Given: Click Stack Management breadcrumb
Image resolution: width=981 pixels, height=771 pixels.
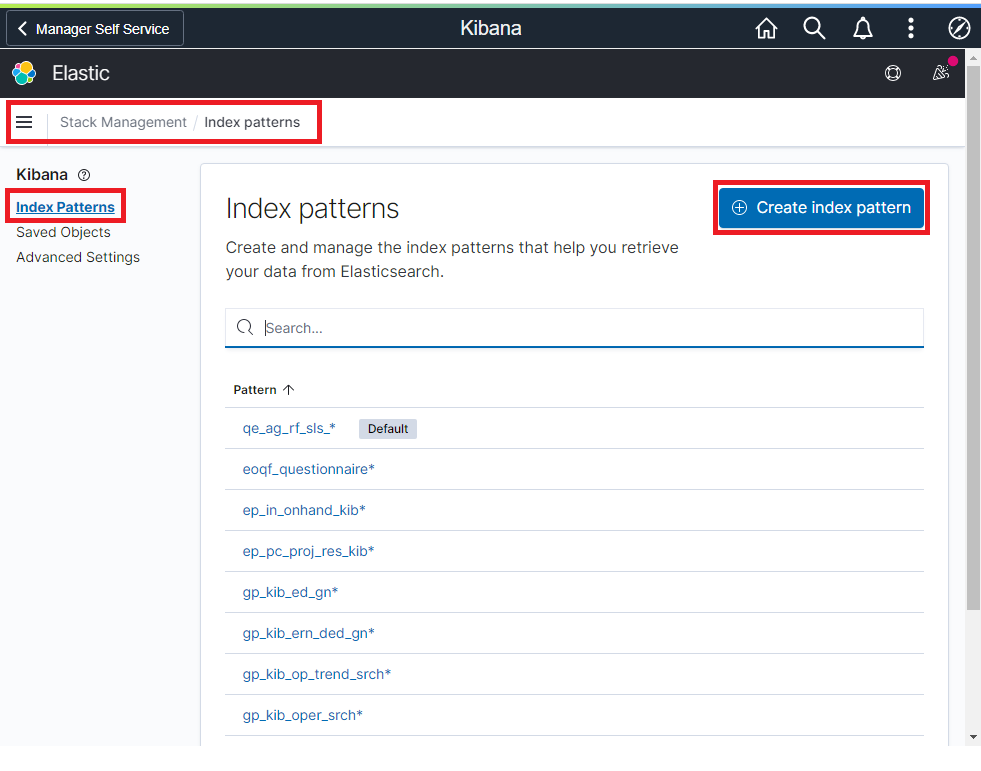Looking at the screenshot, I should (x=123, y=122).
